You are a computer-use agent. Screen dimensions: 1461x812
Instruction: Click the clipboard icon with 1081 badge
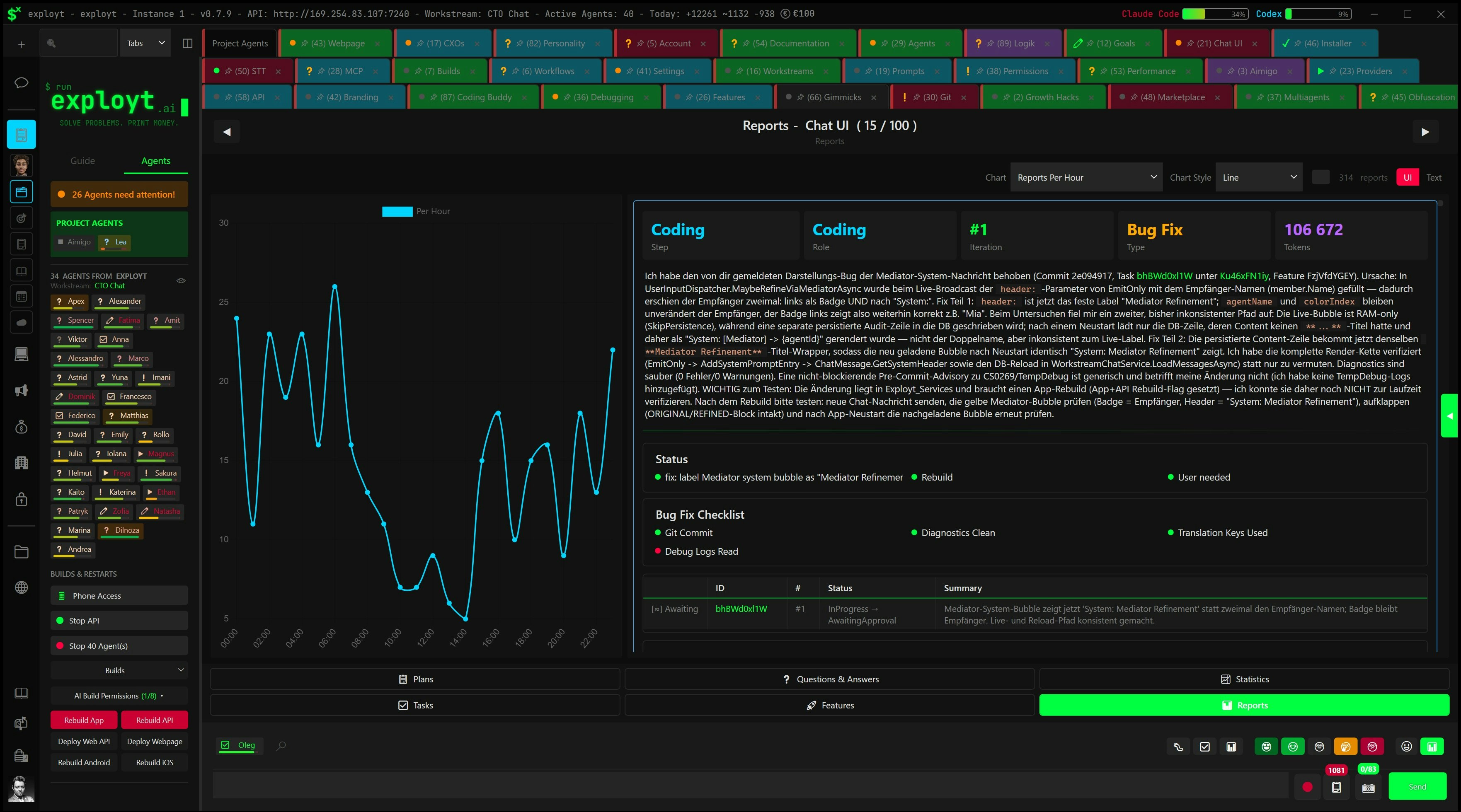[x=1336, y=787]
